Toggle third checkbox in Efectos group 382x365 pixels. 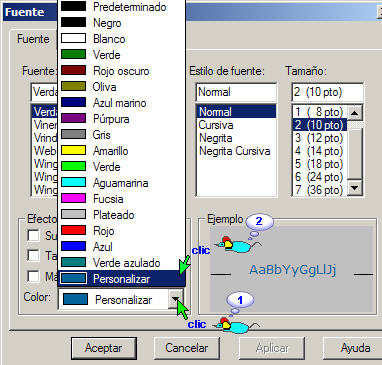click(x=33, y=276)
